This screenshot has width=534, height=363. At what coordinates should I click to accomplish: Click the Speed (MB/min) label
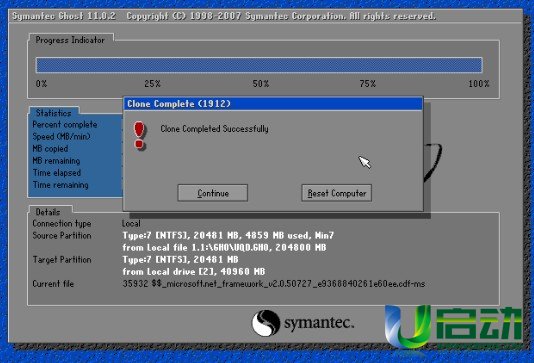pos(61,137)
